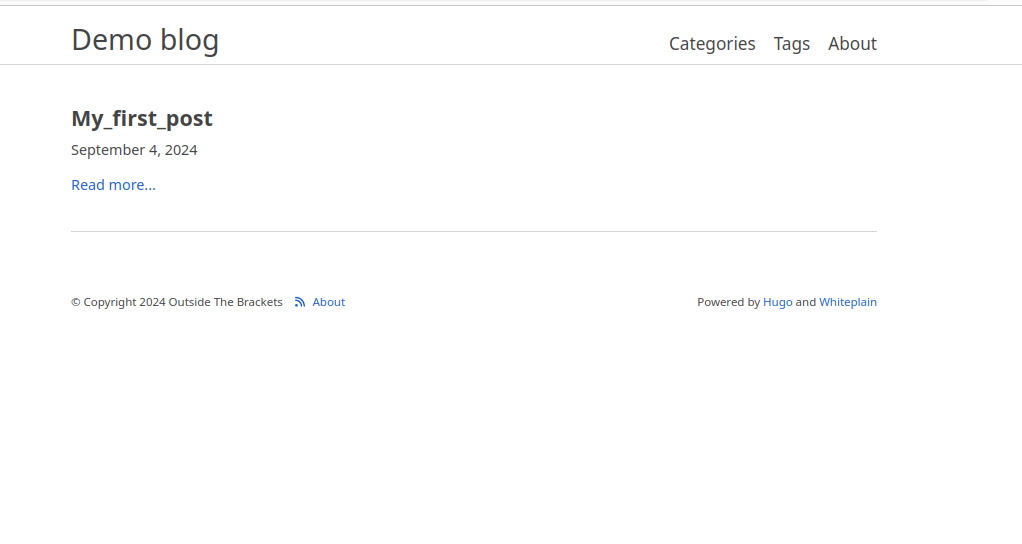Click the year 2024 in the post date
1022x544 pixels.
(x=180, y=150)
